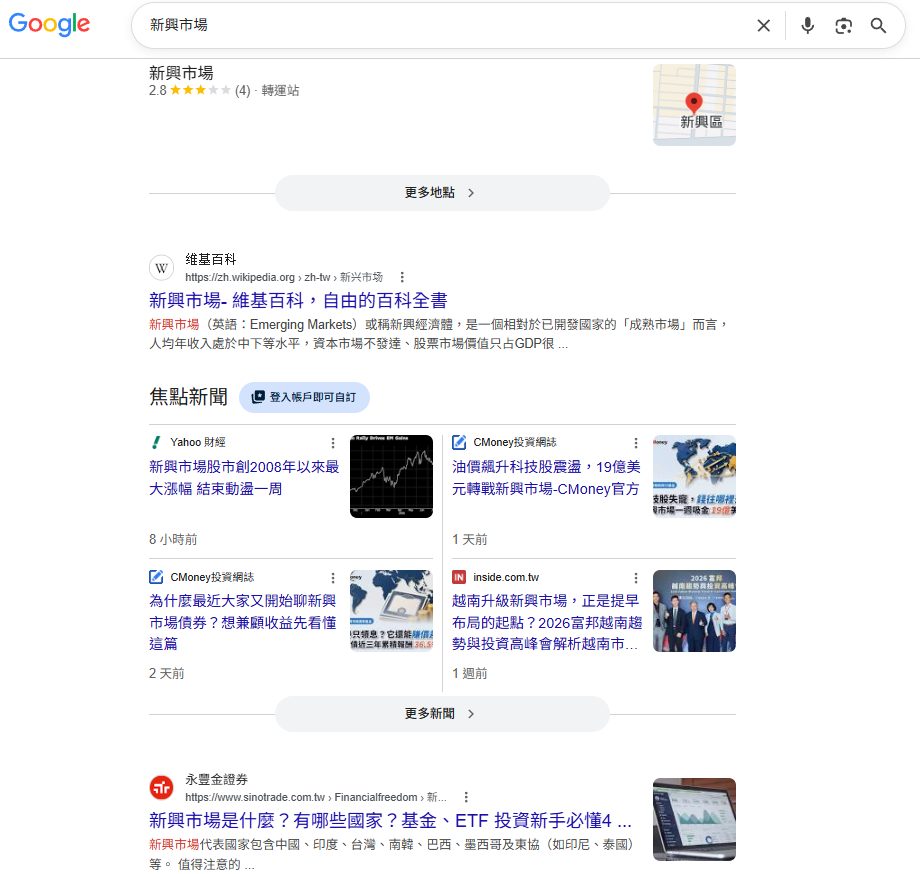
Task: Click CMoney icon on 新興市場債券 article
Action: pyautogui.click(x=156, y=577)
